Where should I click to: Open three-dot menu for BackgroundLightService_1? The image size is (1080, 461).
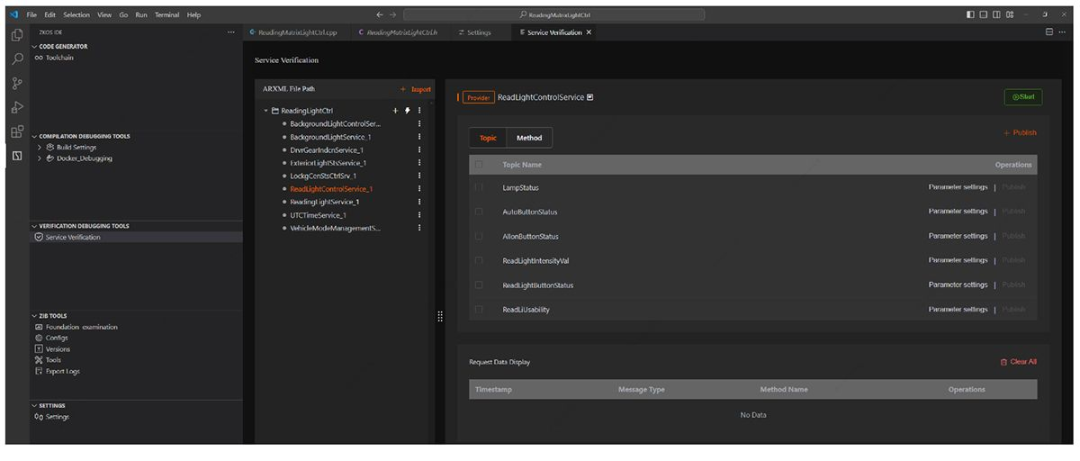419,136
